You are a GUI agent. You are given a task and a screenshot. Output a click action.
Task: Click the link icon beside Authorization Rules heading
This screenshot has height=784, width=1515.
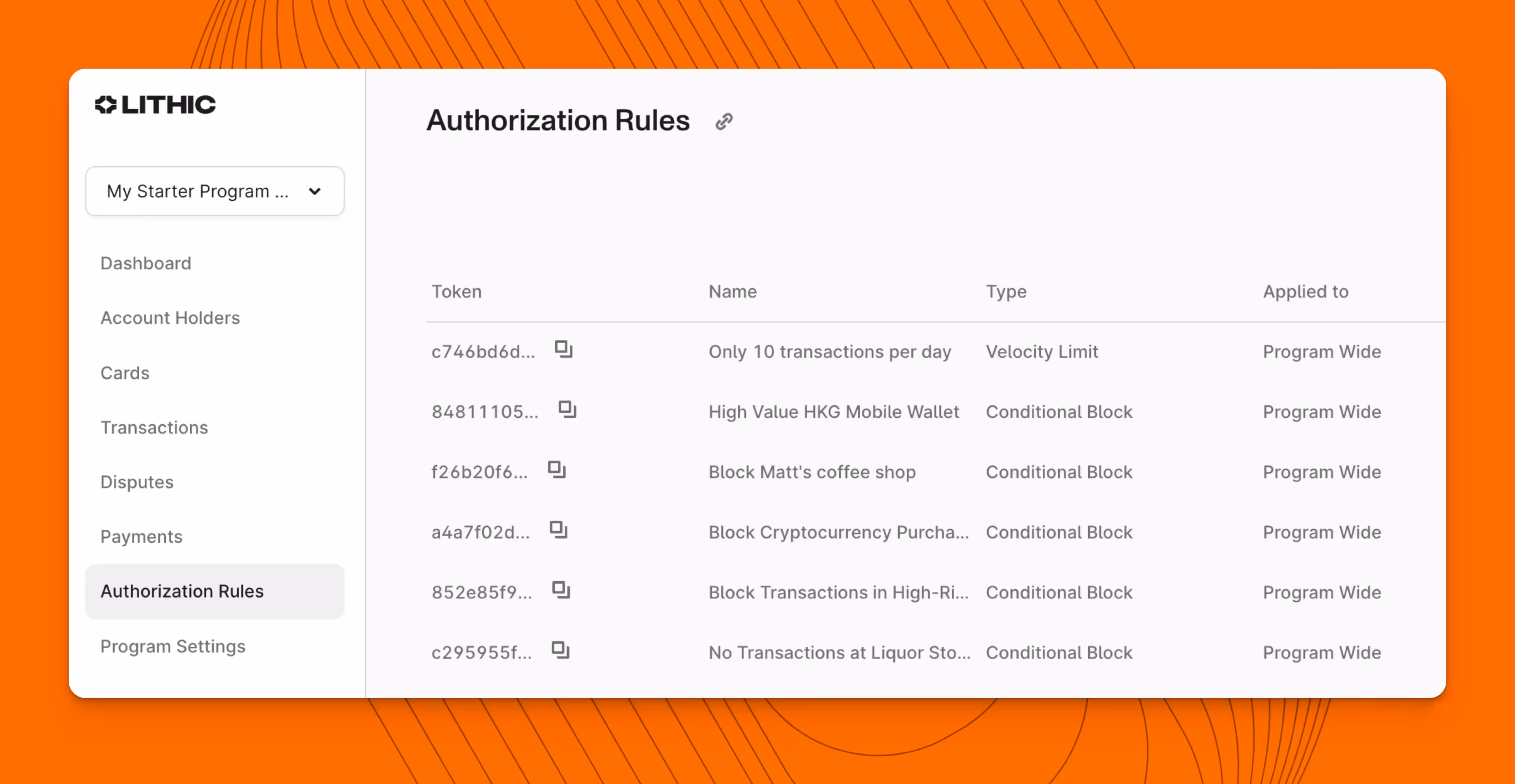pos(724,121)
